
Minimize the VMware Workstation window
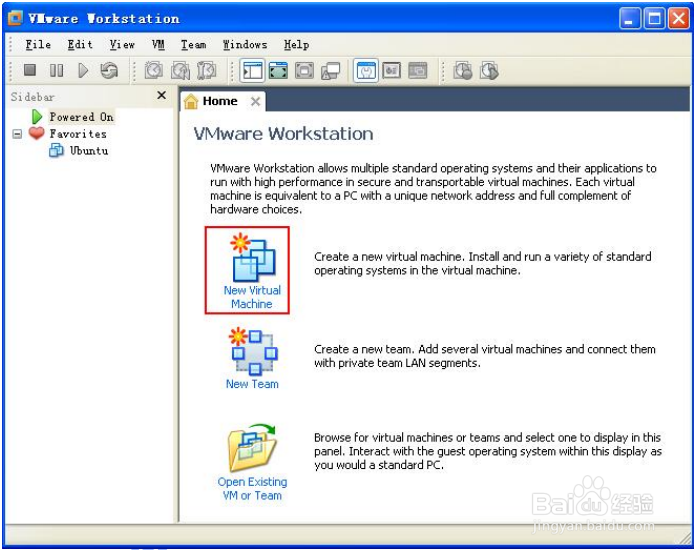click(x=629, y=19)
